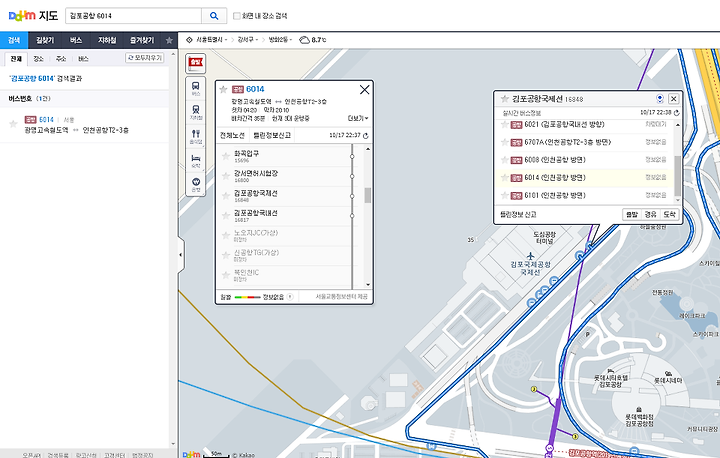Viewport: 720px width, 458px height.
Task: Close the 6014 route popup
Action: [365, 90]
